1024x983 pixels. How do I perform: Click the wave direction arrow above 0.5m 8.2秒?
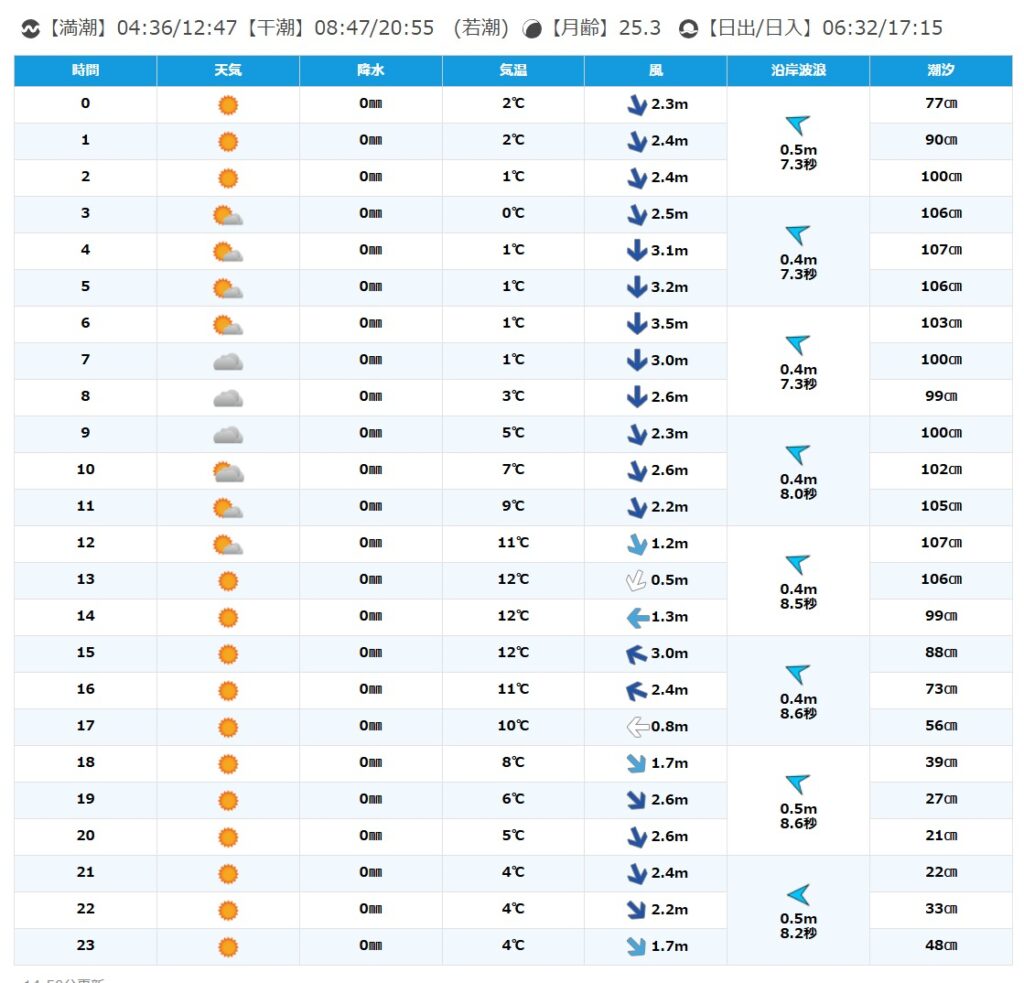coord(798,895)
